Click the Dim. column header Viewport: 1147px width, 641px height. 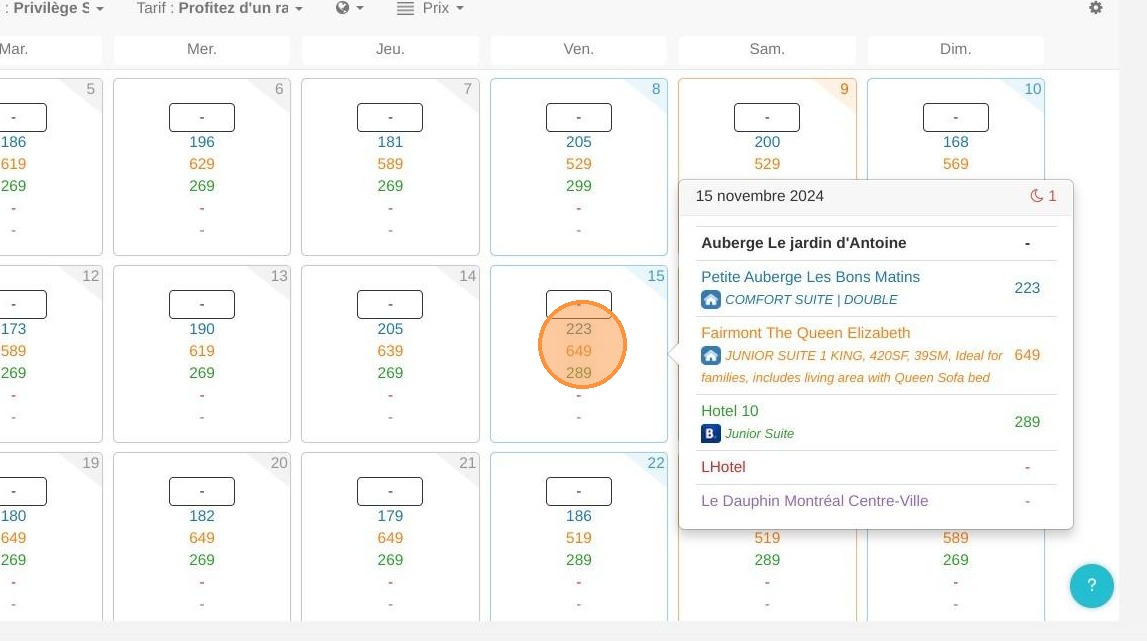pos(955,49)
